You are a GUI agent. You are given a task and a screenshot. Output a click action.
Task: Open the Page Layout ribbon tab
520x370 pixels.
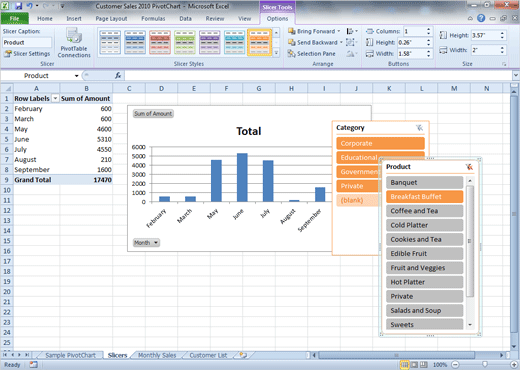tap(111, 19)
